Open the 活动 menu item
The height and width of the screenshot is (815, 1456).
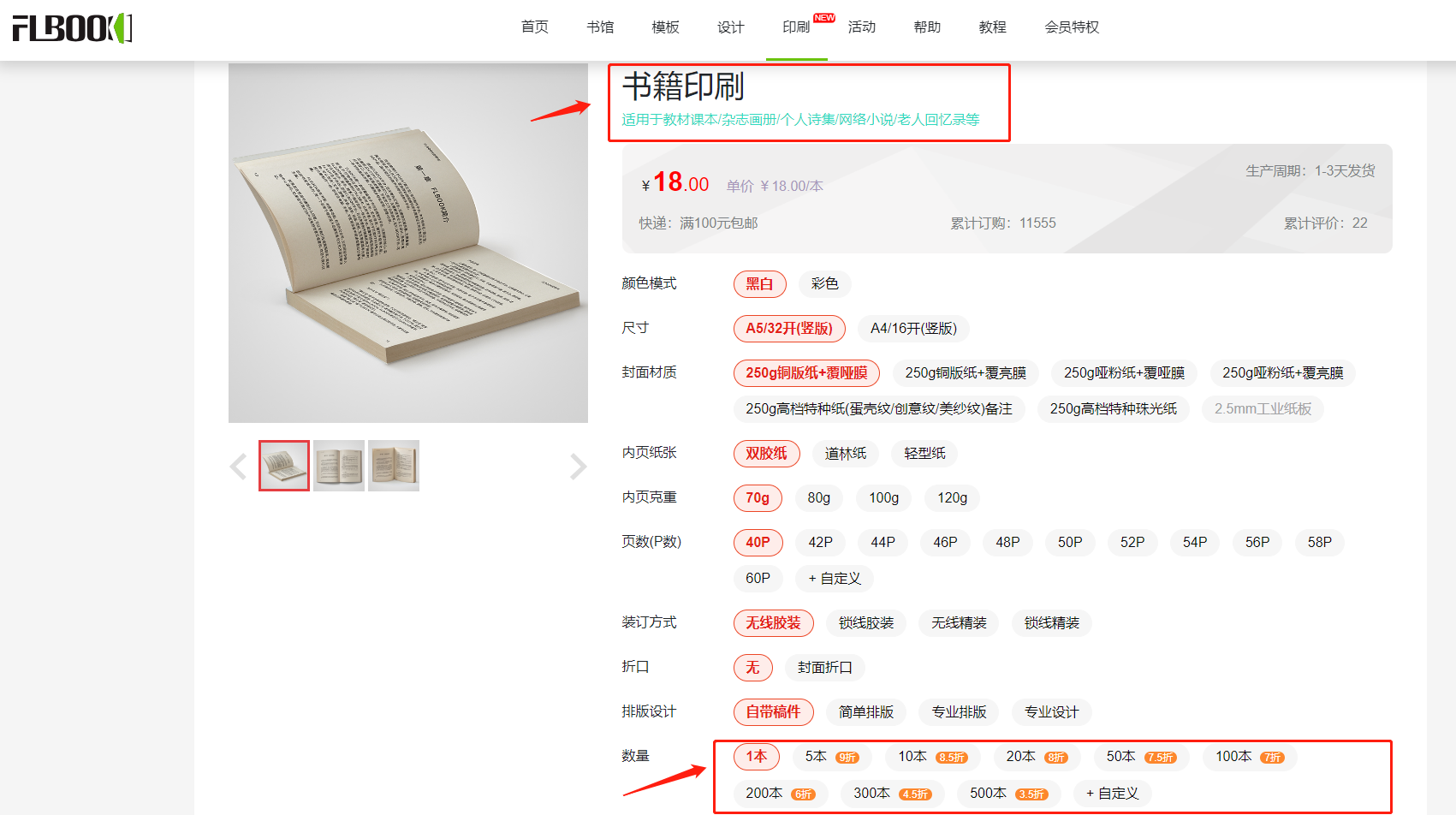click(x=862, y=27)
